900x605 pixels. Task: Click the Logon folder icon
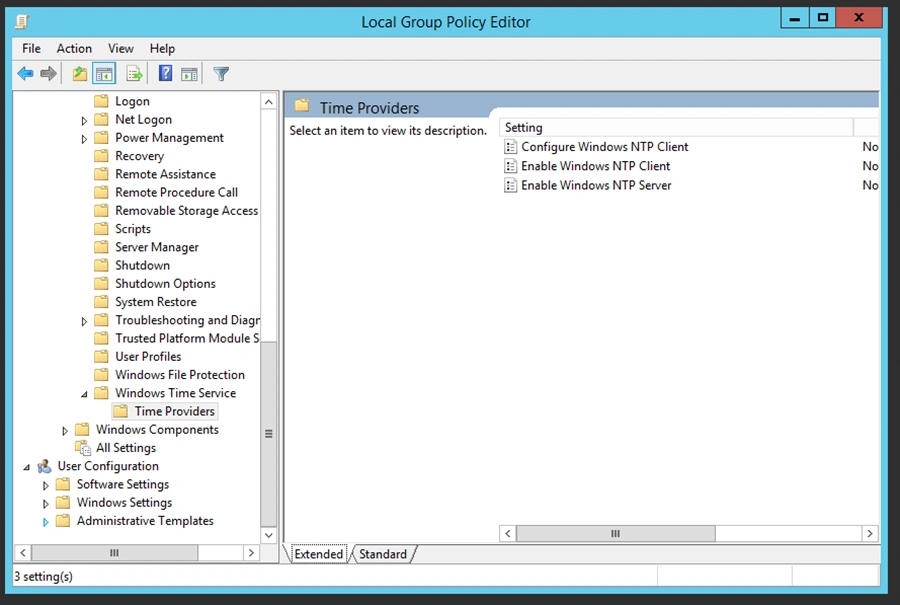coord(102,101)
